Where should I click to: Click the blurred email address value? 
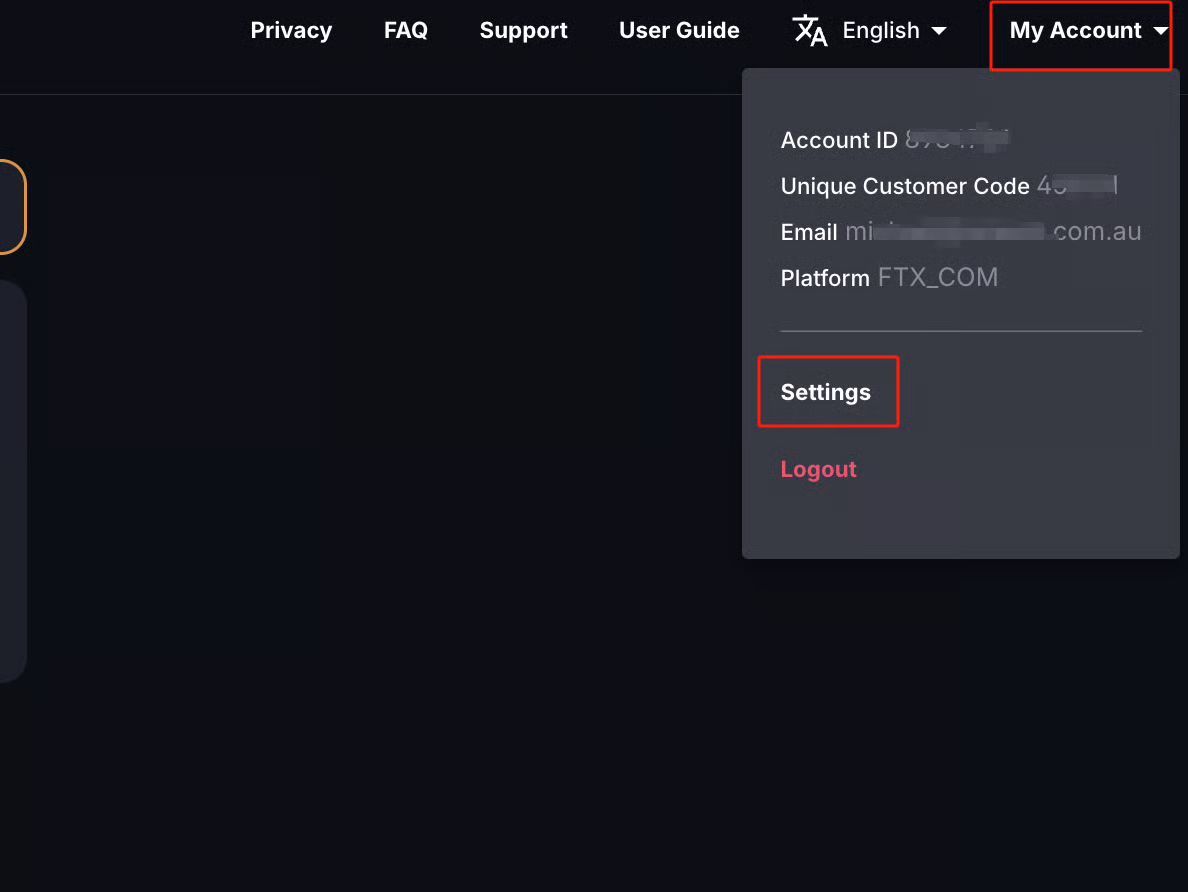pos(993,232)
